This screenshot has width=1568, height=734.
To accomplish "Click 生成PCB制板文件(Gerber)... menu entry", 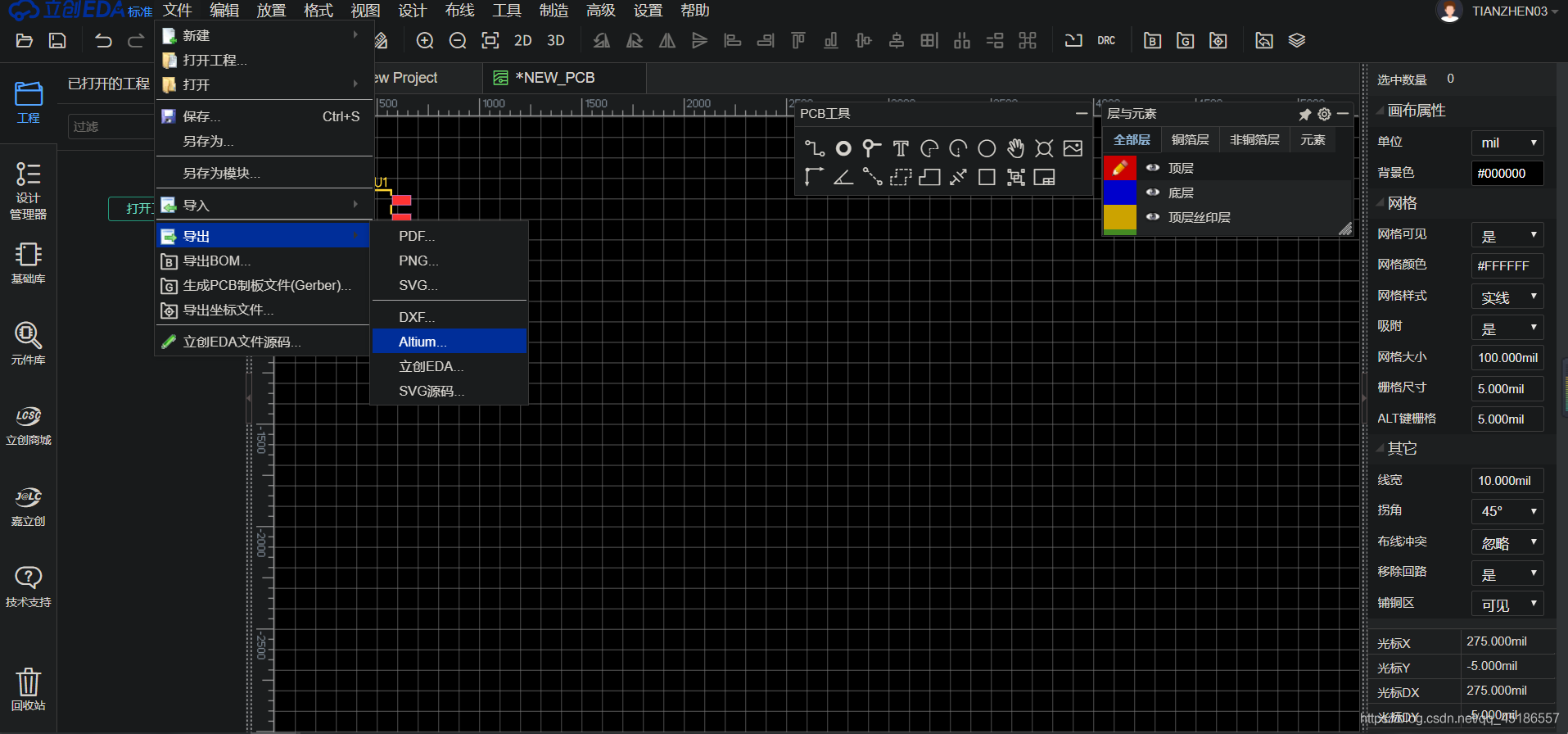I will (x=263, y=285).
